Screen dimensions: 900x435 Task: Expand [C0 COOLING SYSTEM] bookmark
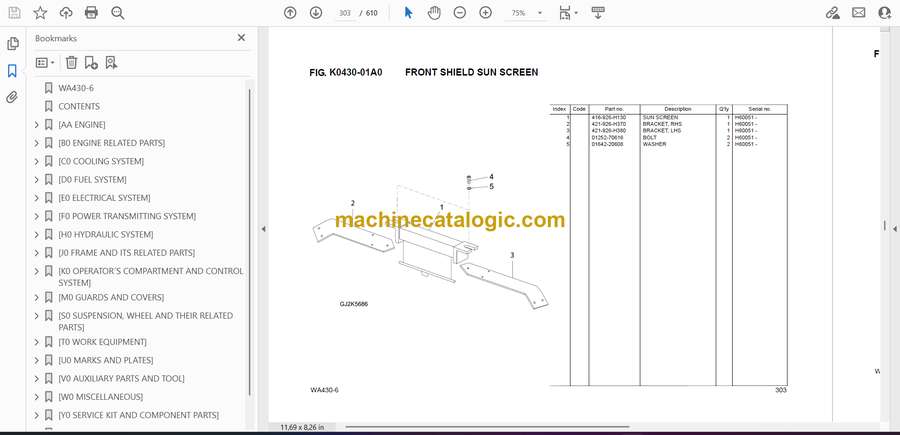(x=37, y=161)
